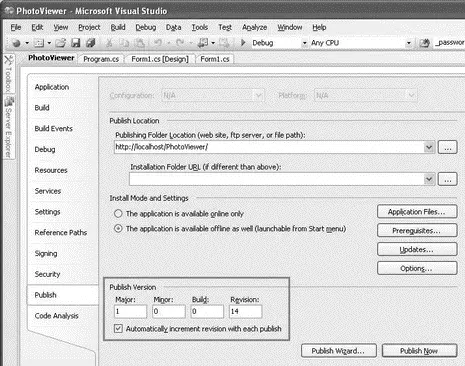Open the Toolbox side panel
Viewport: 465px width, 366px height.
(8, 73)
